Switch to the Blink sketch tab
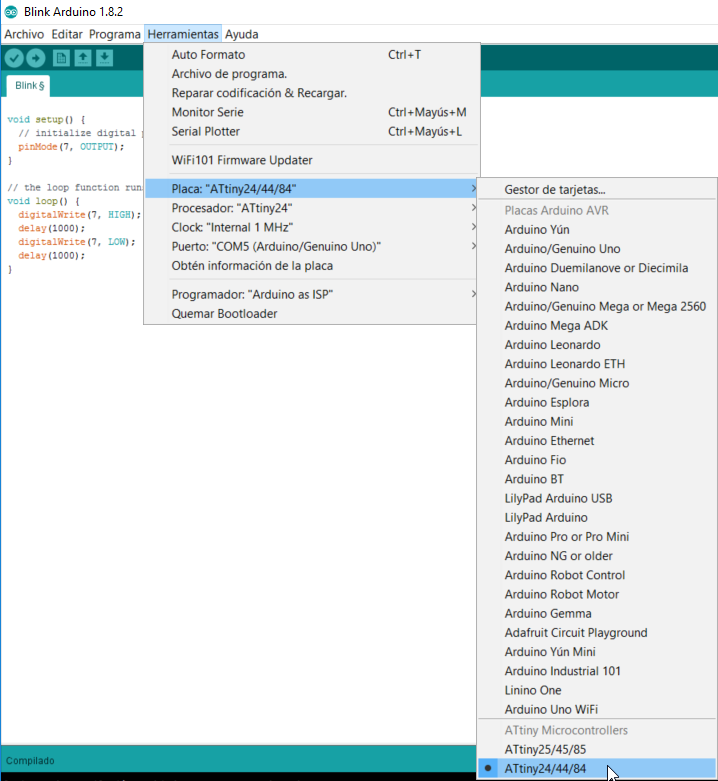718x781 pixels. pos(29,86)
